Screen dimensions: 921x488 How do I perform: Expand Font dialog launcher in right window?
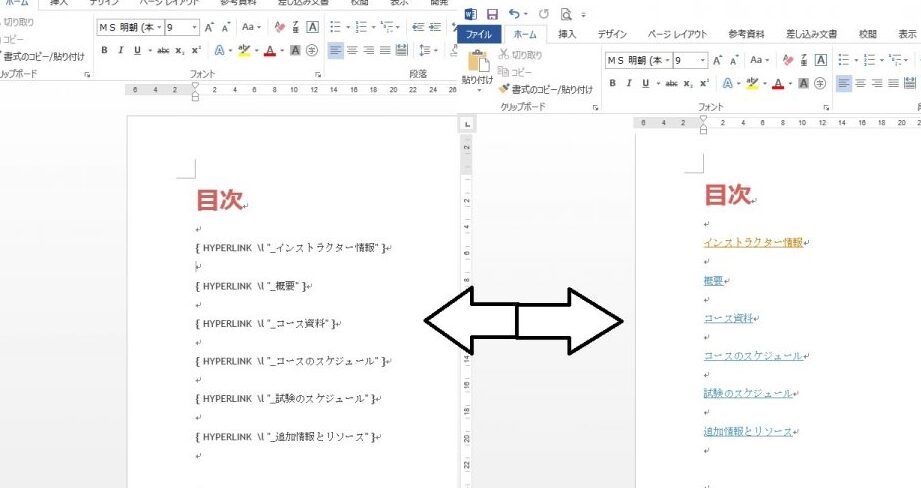[826, 107]
